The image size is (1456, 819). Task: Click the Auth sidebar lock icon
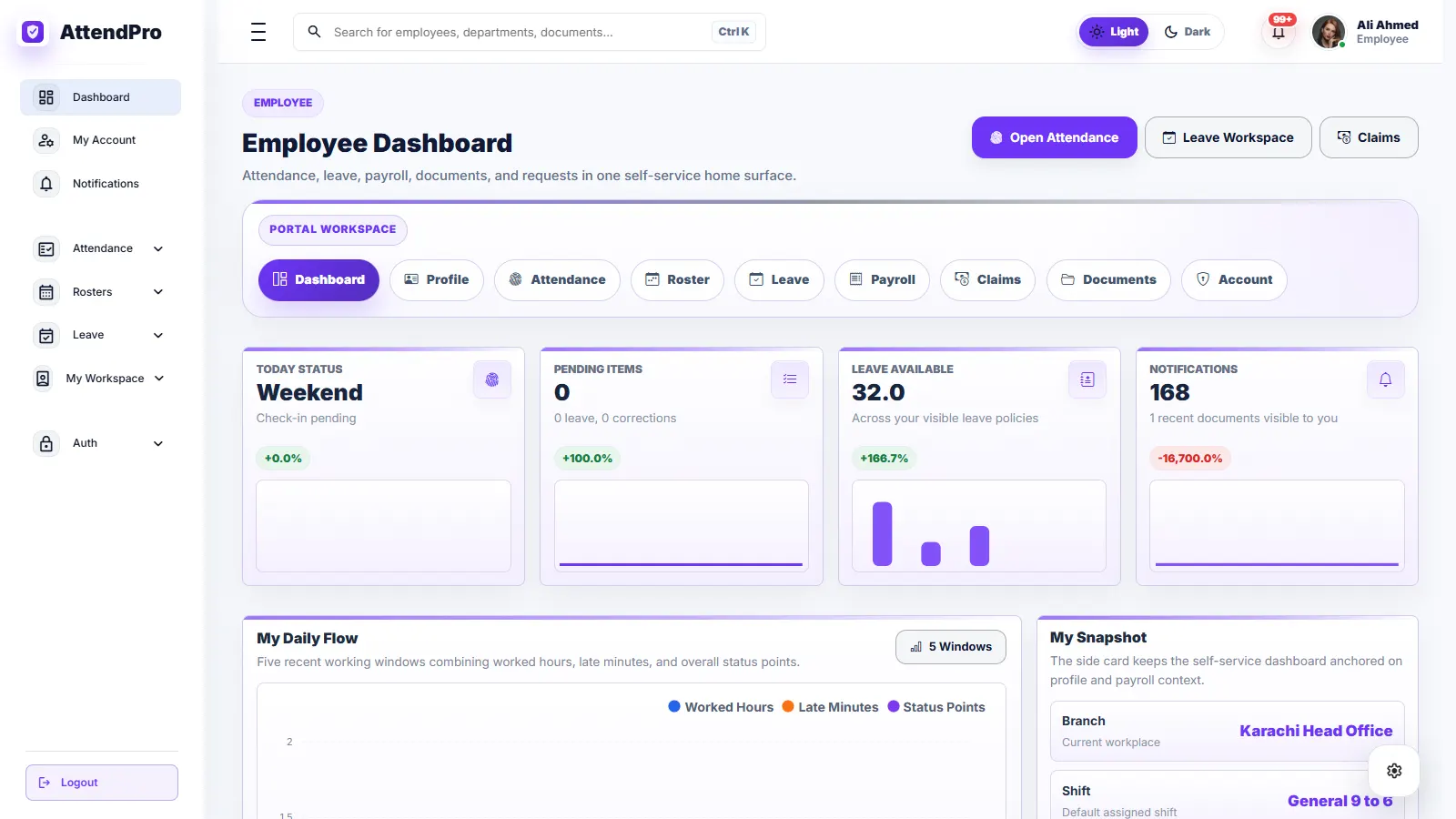[46, 443]
